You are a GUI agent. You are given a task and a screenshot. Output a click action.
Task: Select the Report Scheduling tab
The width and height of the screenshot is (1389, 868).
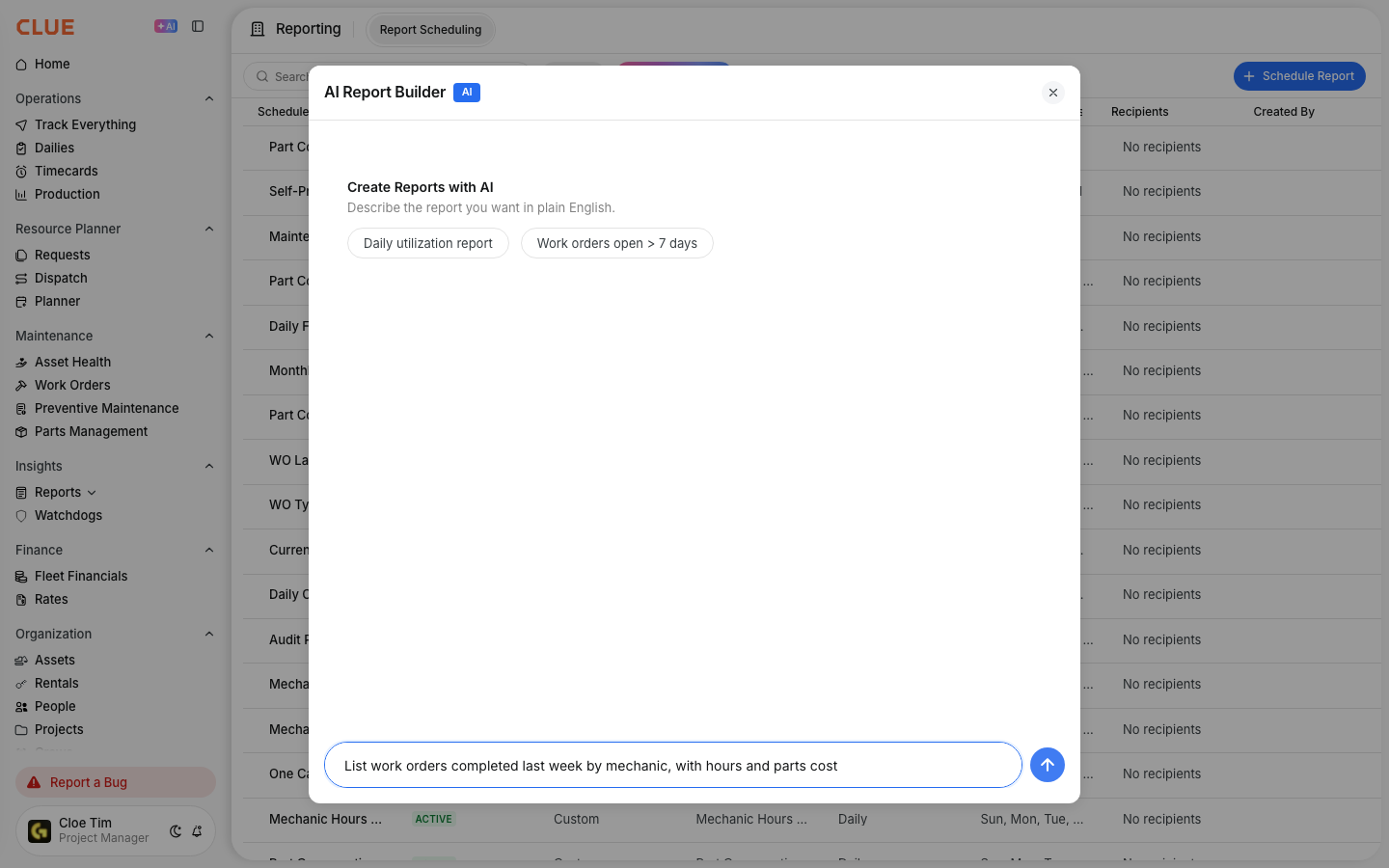point(430,30)
